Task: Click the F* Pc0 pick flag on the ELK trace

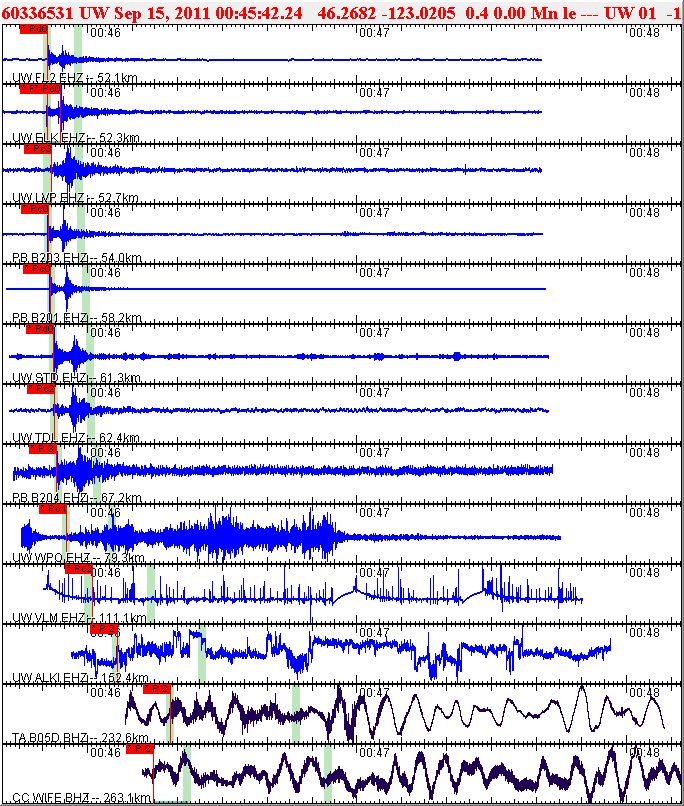Action: click(x=40, y=89)
